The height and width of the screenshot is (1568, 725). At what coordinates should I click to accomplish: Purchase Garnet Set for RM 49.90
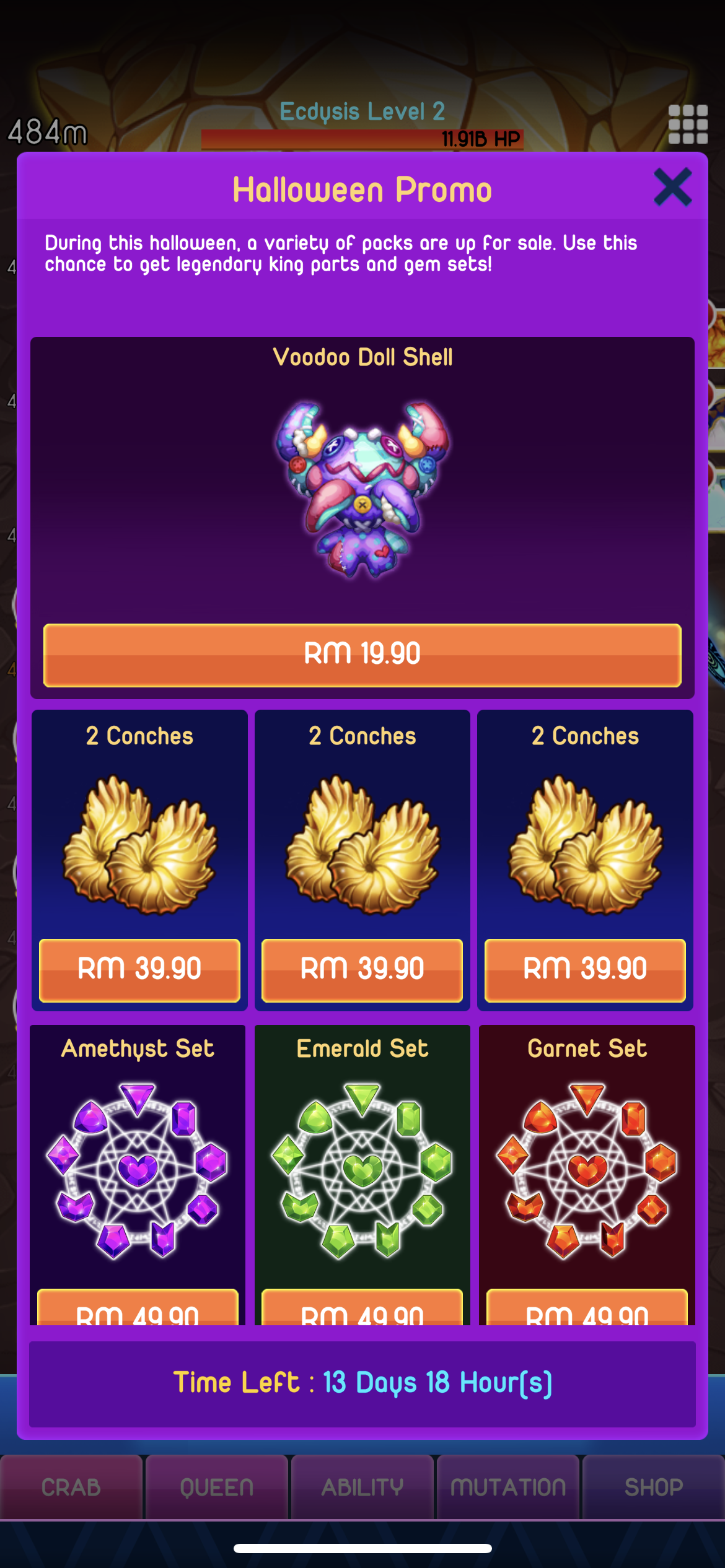point(587,1307)
